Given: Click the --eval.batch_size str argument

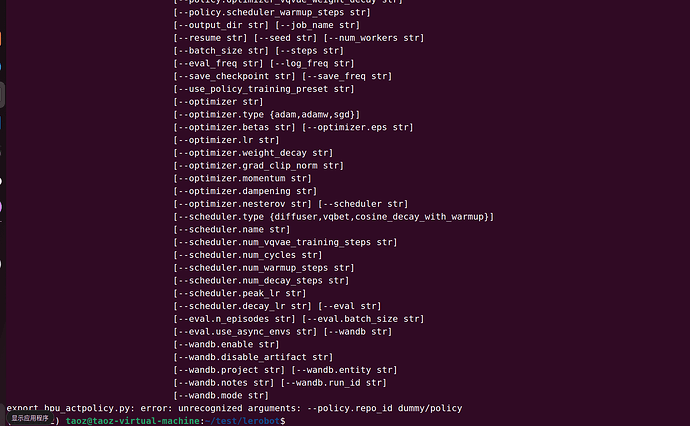Looking at the screenshot, I should click(x=363, y=319).
